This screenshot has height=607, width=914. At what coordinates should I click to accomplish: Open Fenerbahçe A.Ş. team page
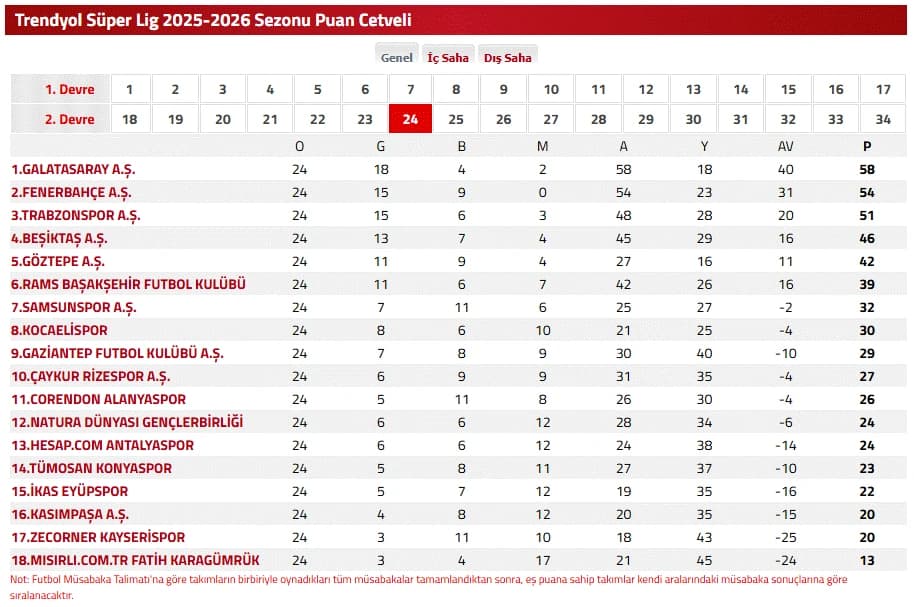pyautogui.click(x=71, y=192)
